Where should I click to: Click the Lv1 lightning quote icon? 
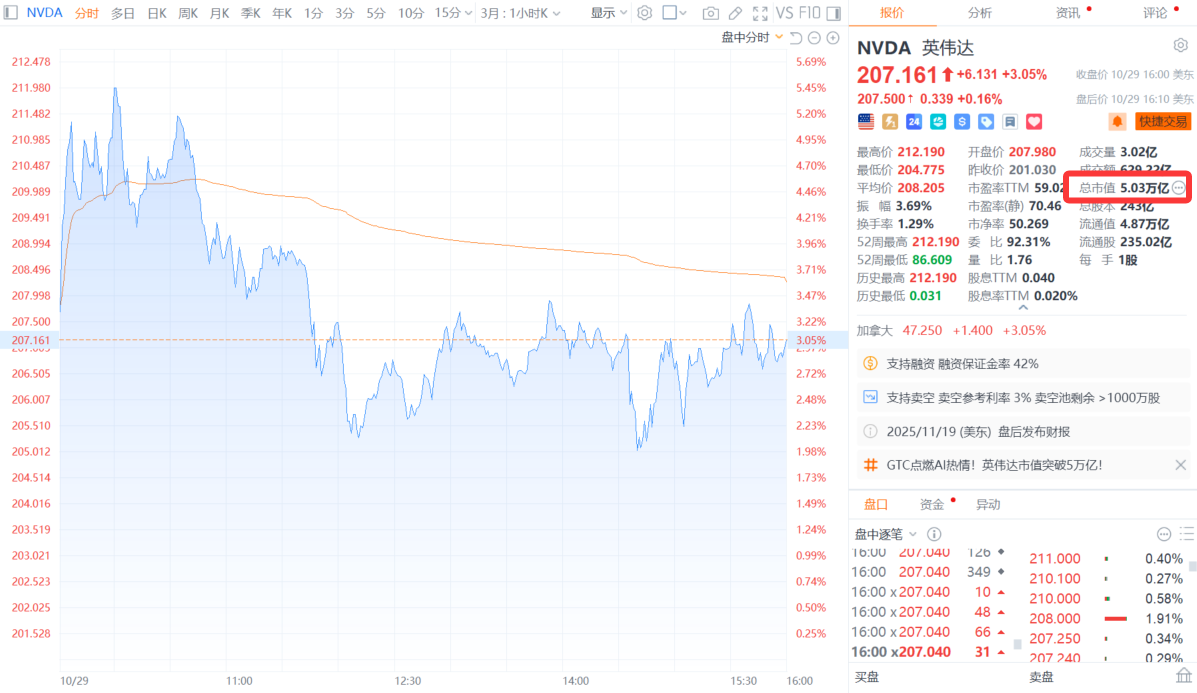(x=890, y=121)
